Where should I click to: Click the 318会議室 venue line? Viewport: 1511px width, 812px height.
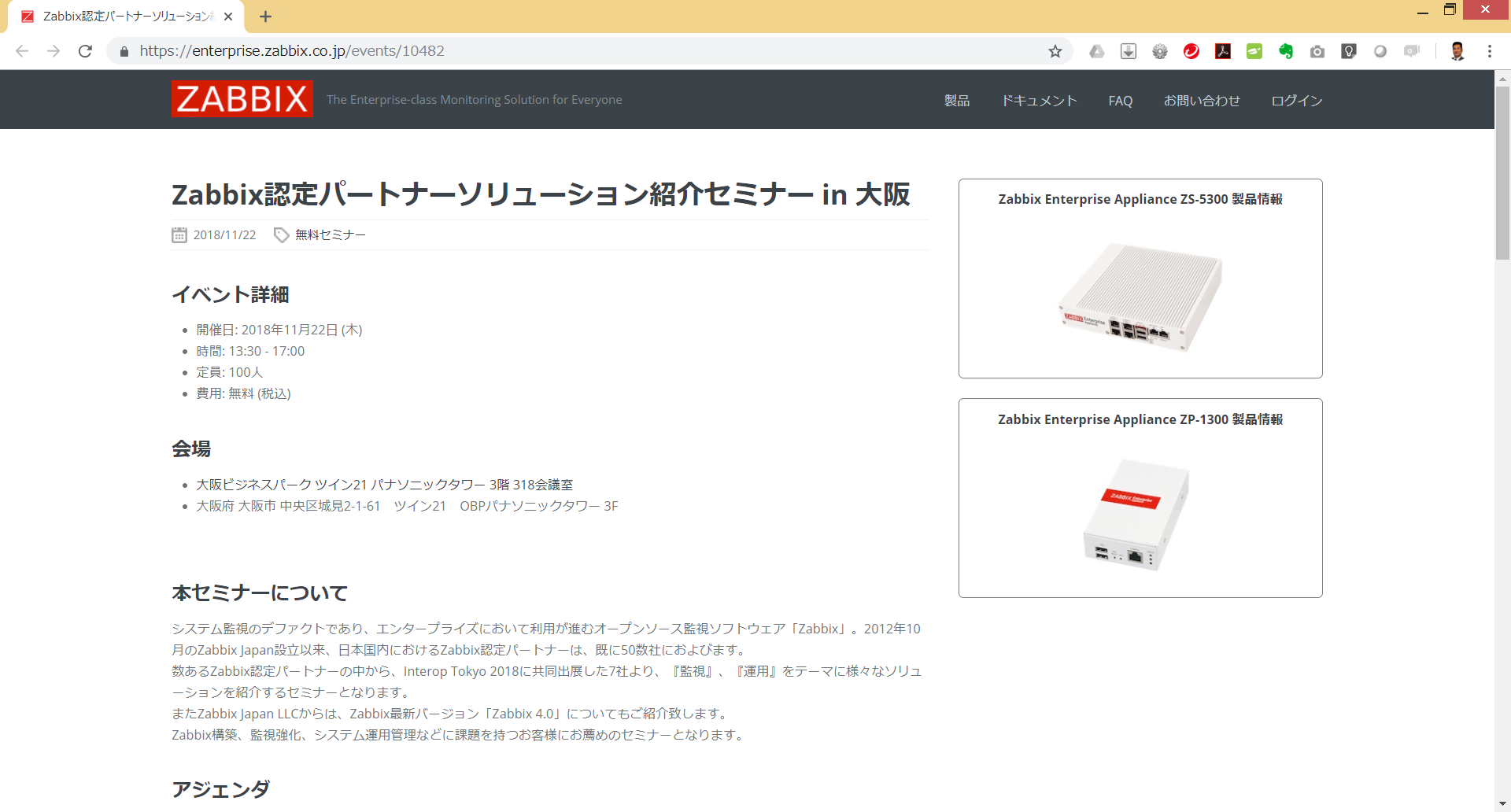point(385,485)
